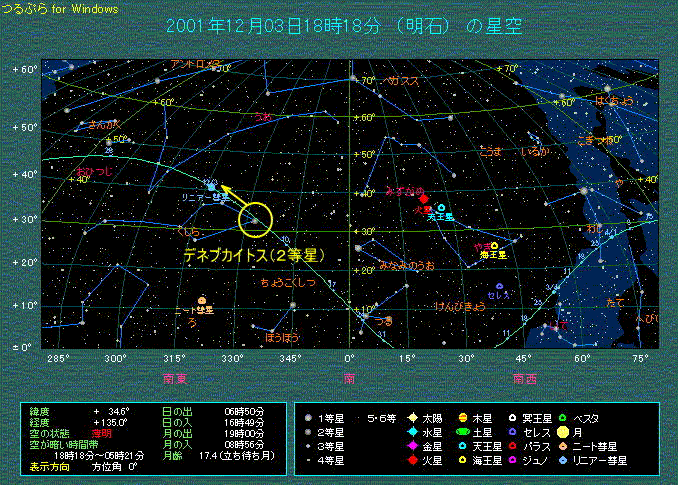
Task: Click the アンドロメダ constellation label
Action: (194, 65)
